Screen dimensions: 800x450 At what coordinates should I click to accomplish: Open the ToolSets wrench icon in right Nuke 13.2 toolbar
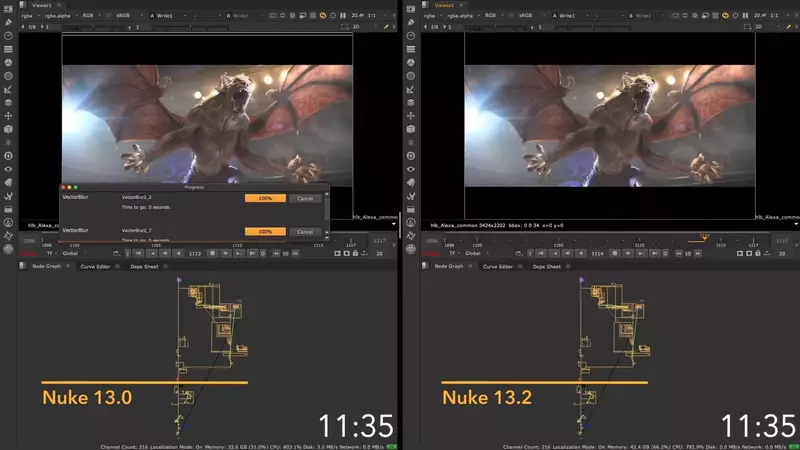pyautogui.click(x=411, y=196)
